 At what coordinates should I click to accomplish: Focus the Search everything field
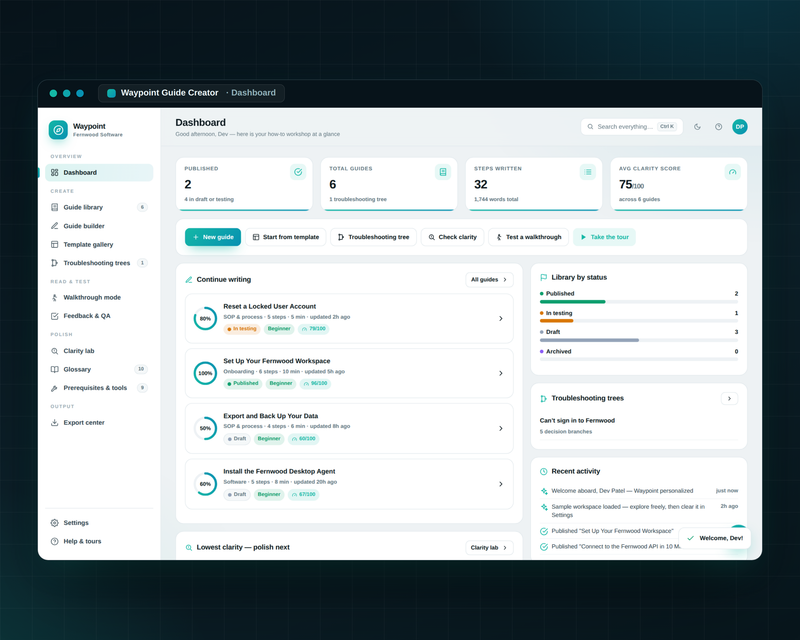(632, 127)
